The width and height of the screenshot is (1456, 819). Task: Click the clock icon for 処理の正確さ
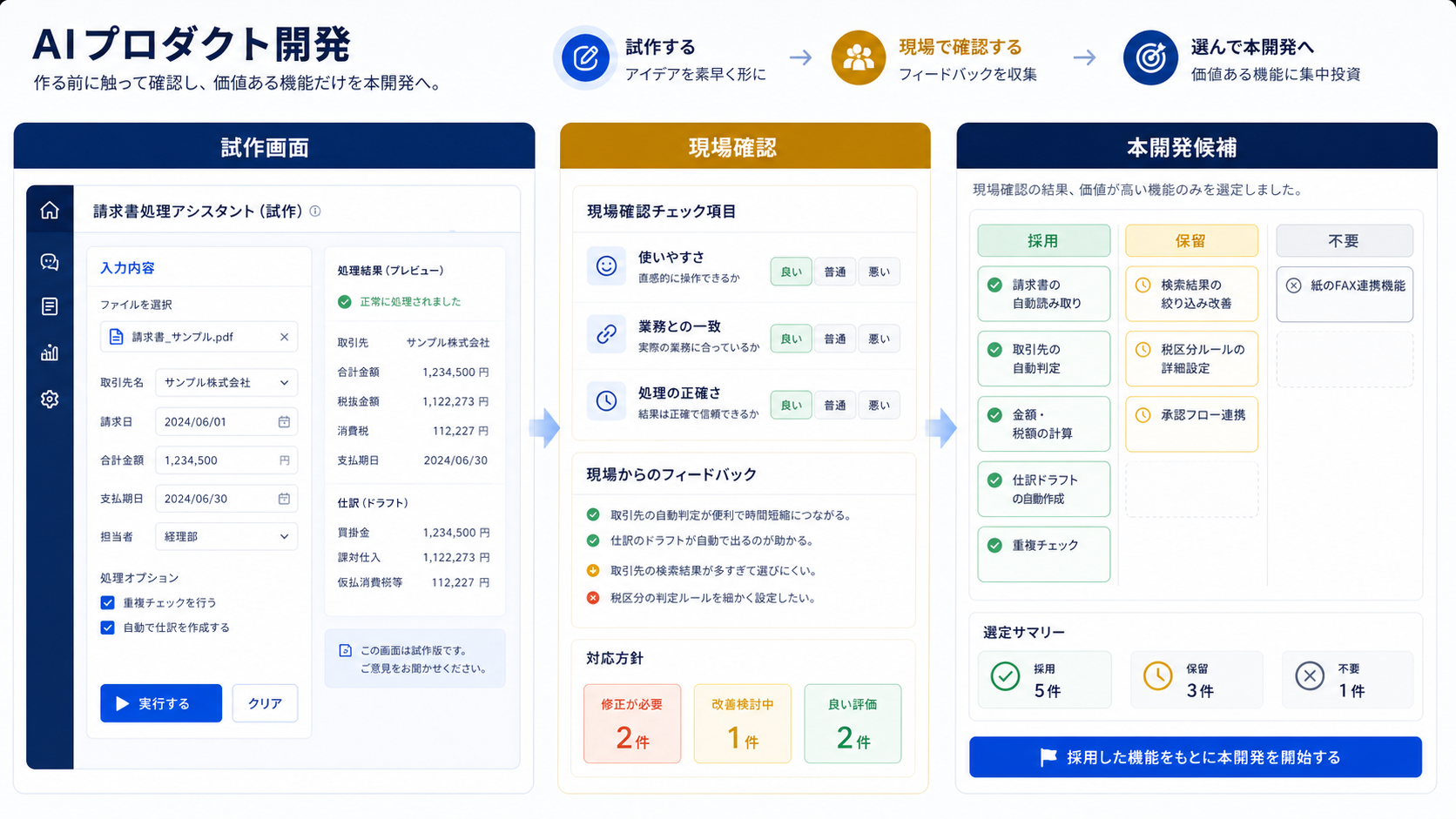pyautogui.click(x=606, y=400)
